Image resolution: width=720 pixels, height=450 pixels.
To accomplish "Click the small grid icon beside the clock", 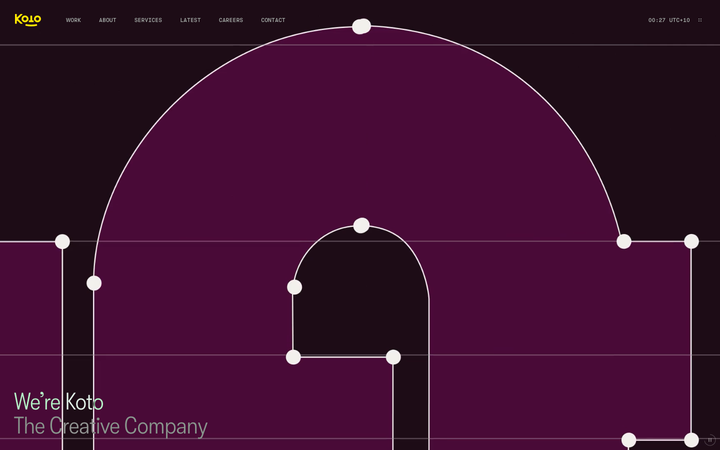I will pos(700,20).
